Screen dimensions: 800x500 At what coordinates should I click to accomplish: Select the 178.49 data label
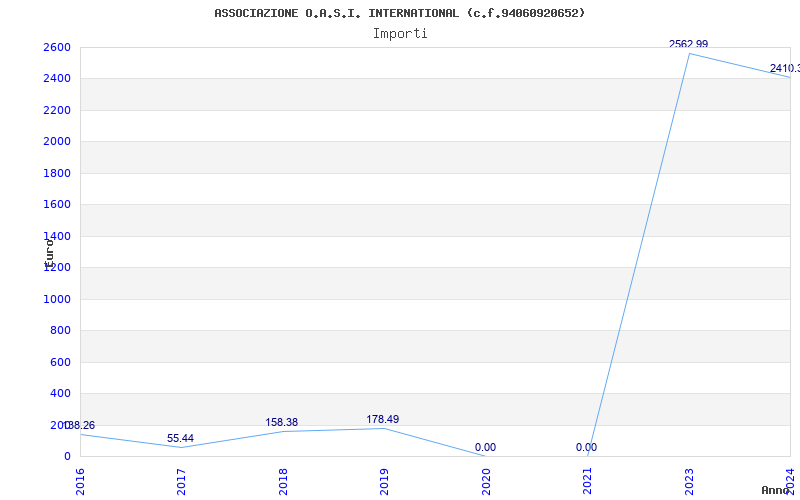[383, 419]
